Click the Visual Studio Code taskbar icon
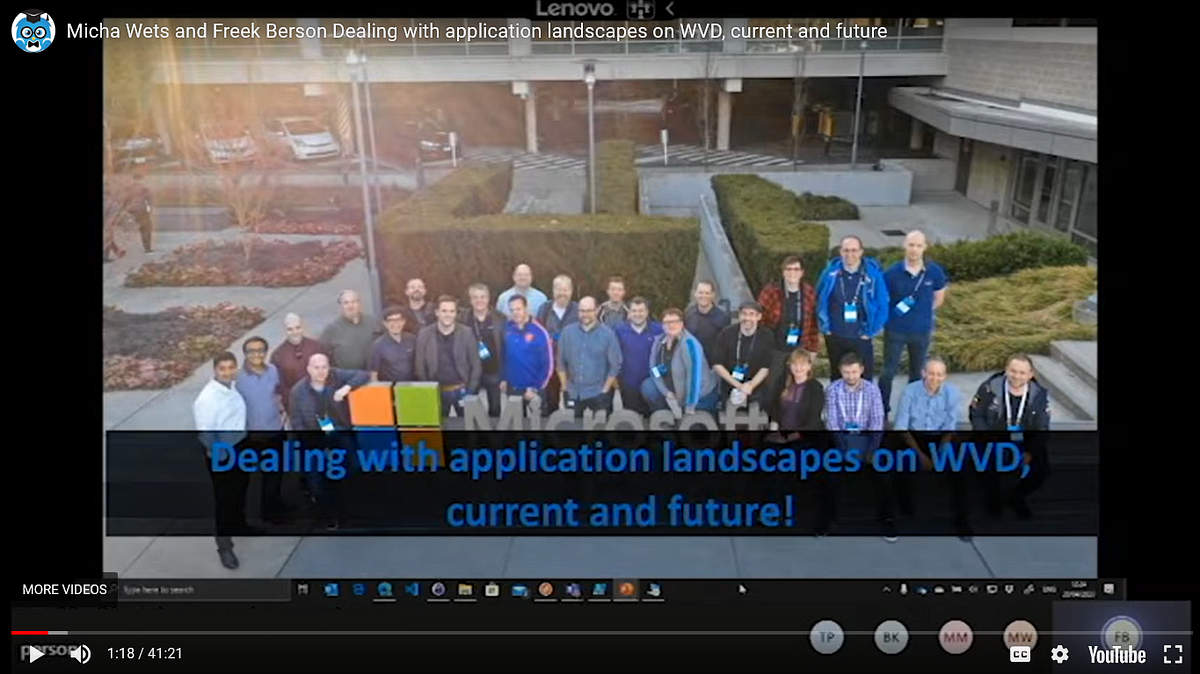 (411, 590)
